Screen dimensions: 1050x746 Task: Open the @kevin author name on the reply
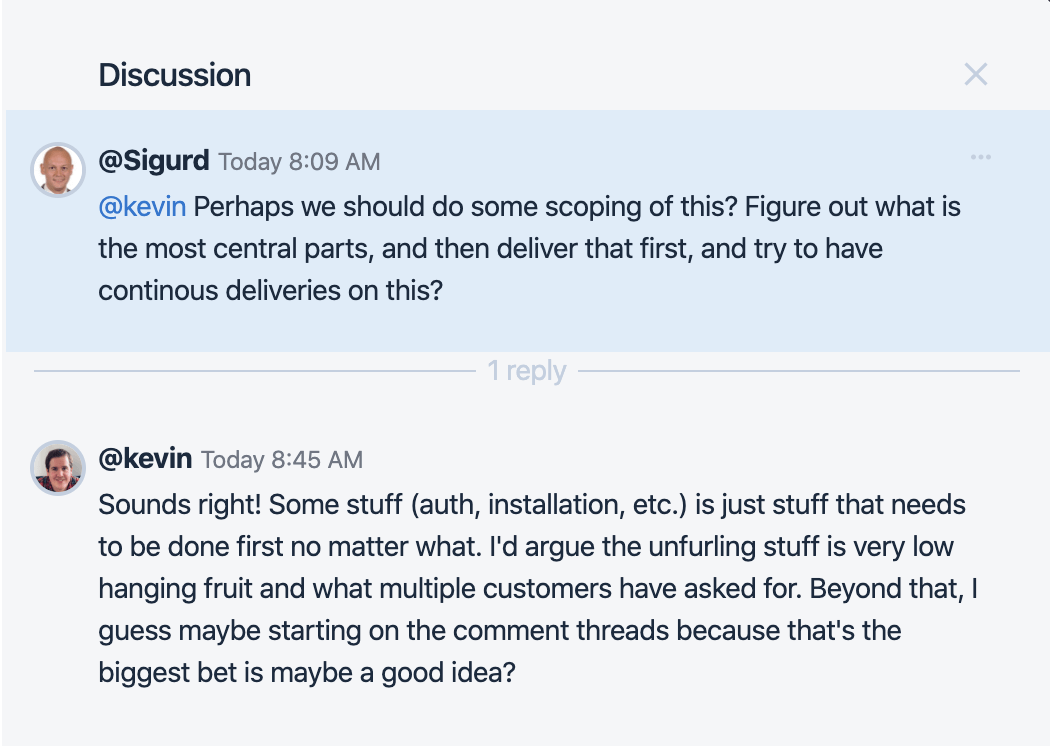[145, 458]
